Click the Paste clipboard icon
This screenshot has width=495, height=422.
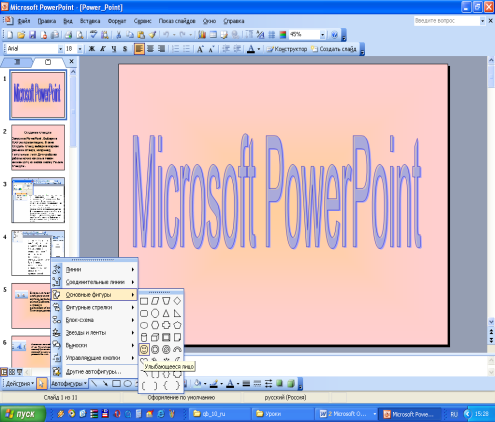click(x=141, y=35)
